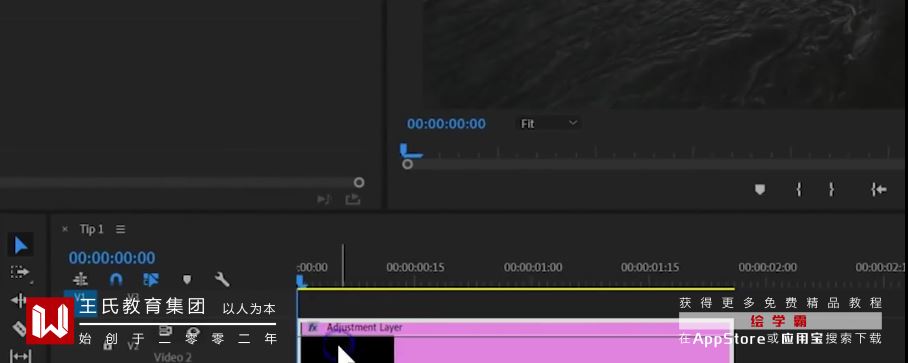Toggle Linked Selection in timeline
908x363 pixels.
tap(151, 280)
